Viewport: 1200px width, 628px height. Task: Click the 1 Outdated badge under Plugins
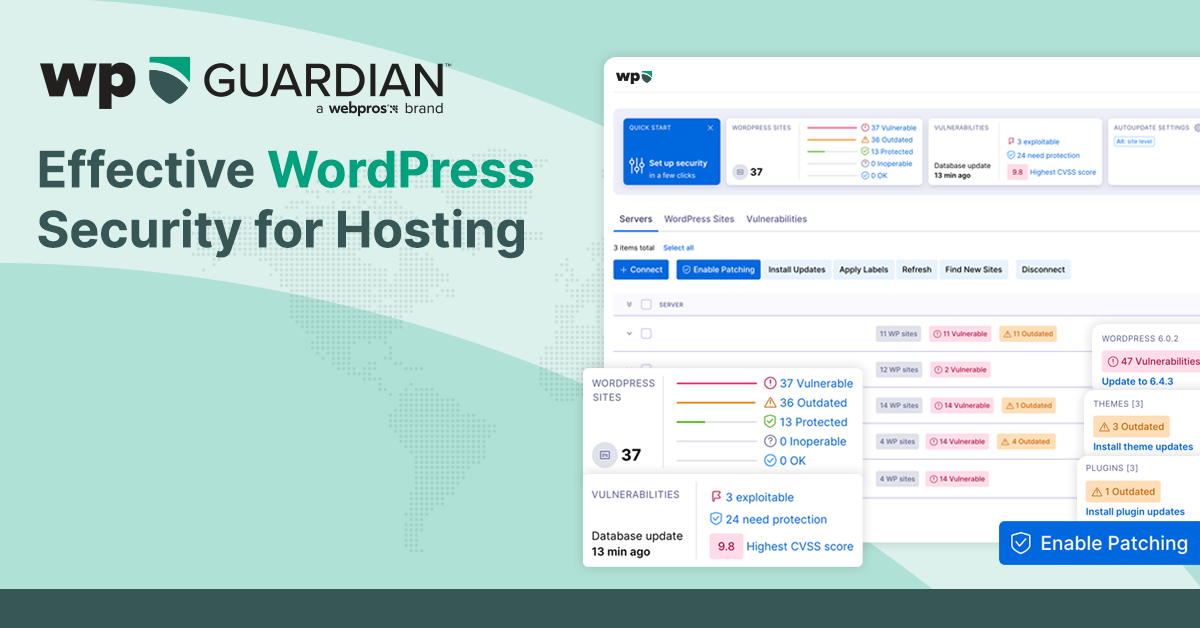click(1123, 492)
